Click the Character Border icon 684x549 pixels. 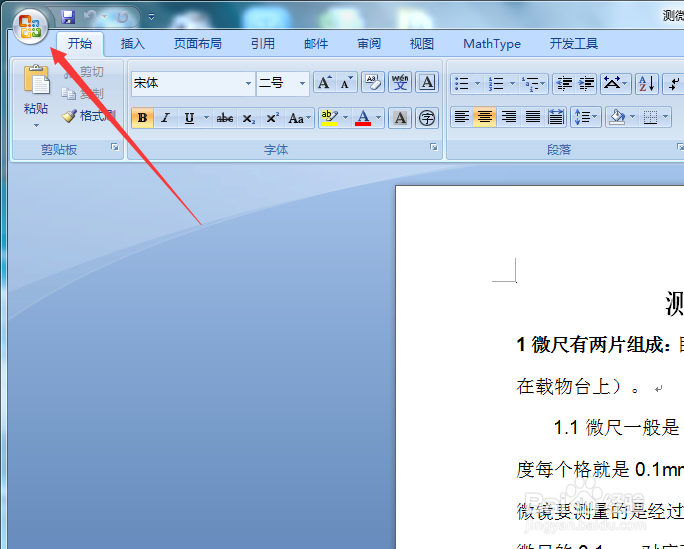427,82
